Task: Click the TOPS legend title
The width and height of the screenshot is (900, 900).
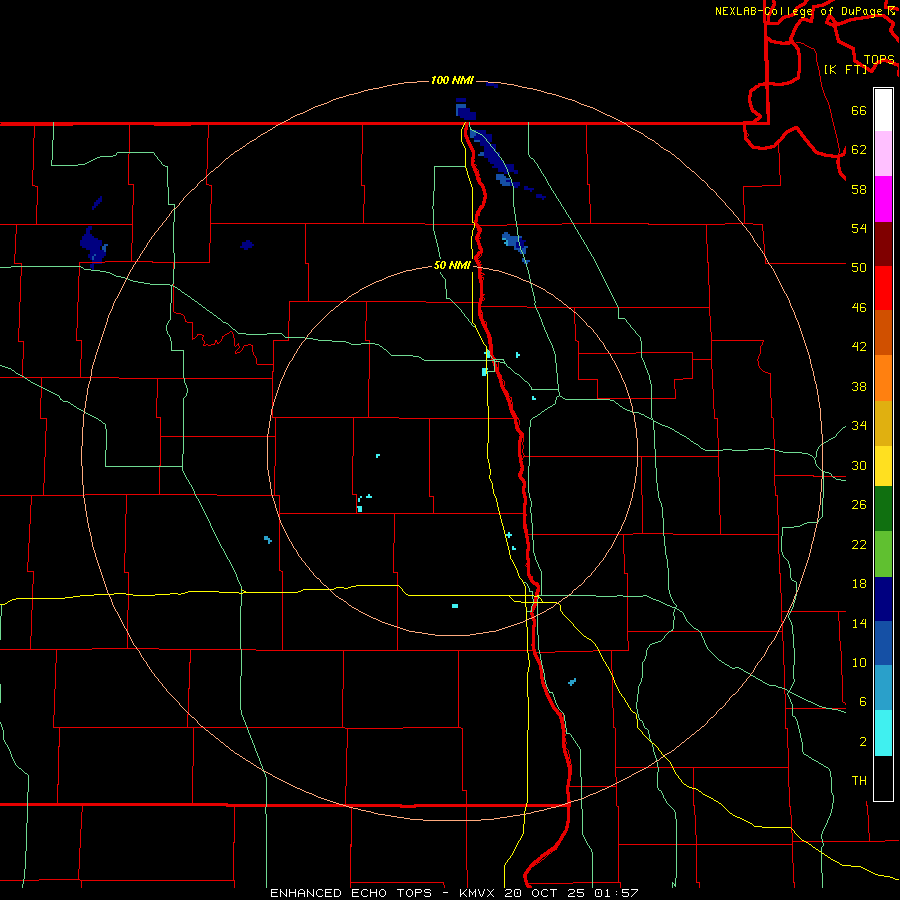Action: (879, 60)
